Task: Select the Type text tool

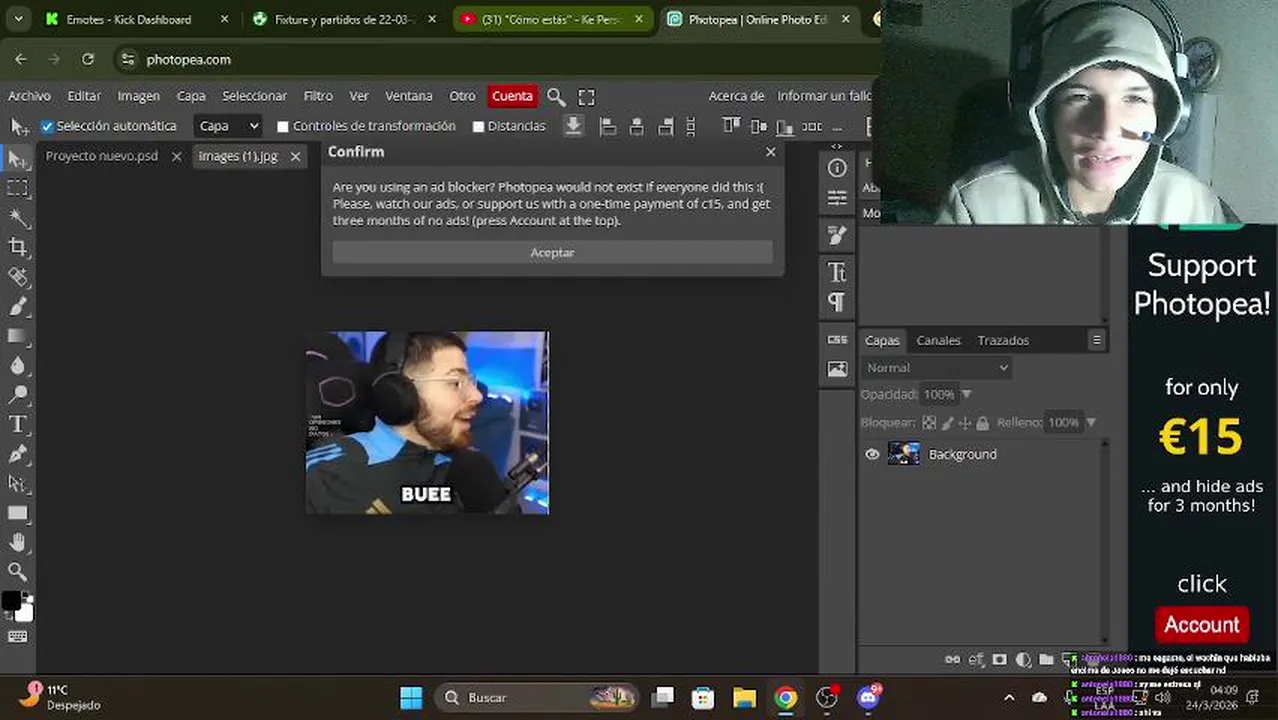Action: click(x=18, y=424)
